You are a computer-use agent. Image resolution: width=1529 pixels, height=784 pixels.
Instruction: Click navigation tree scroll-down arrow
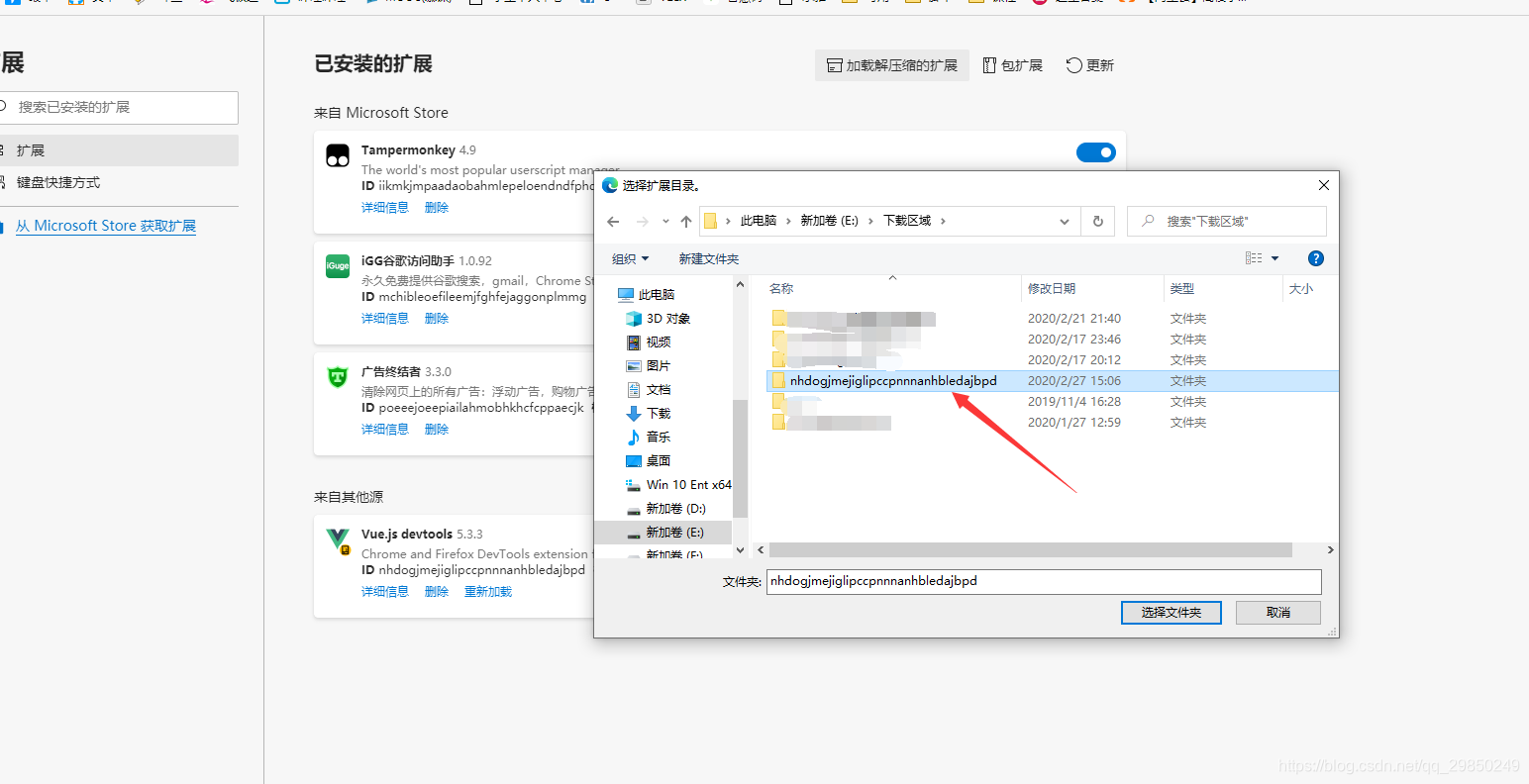pyautogui.click(x=740, y=550)
